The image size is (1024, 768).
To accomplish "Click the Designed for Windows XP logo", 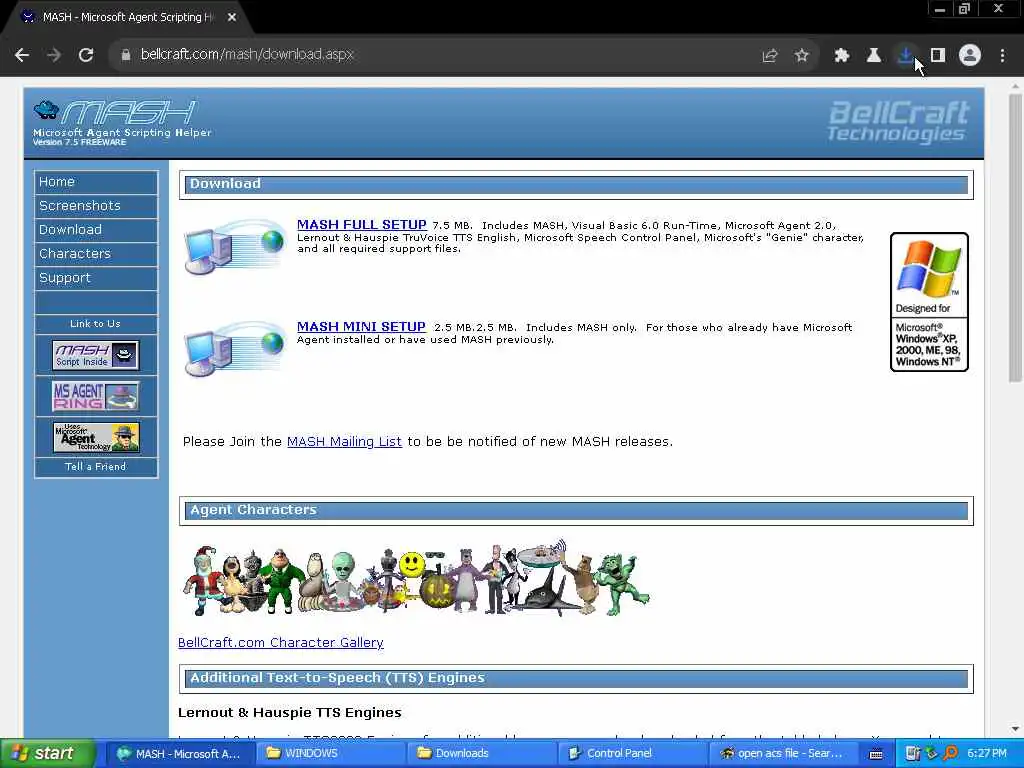I will (929, 302).
